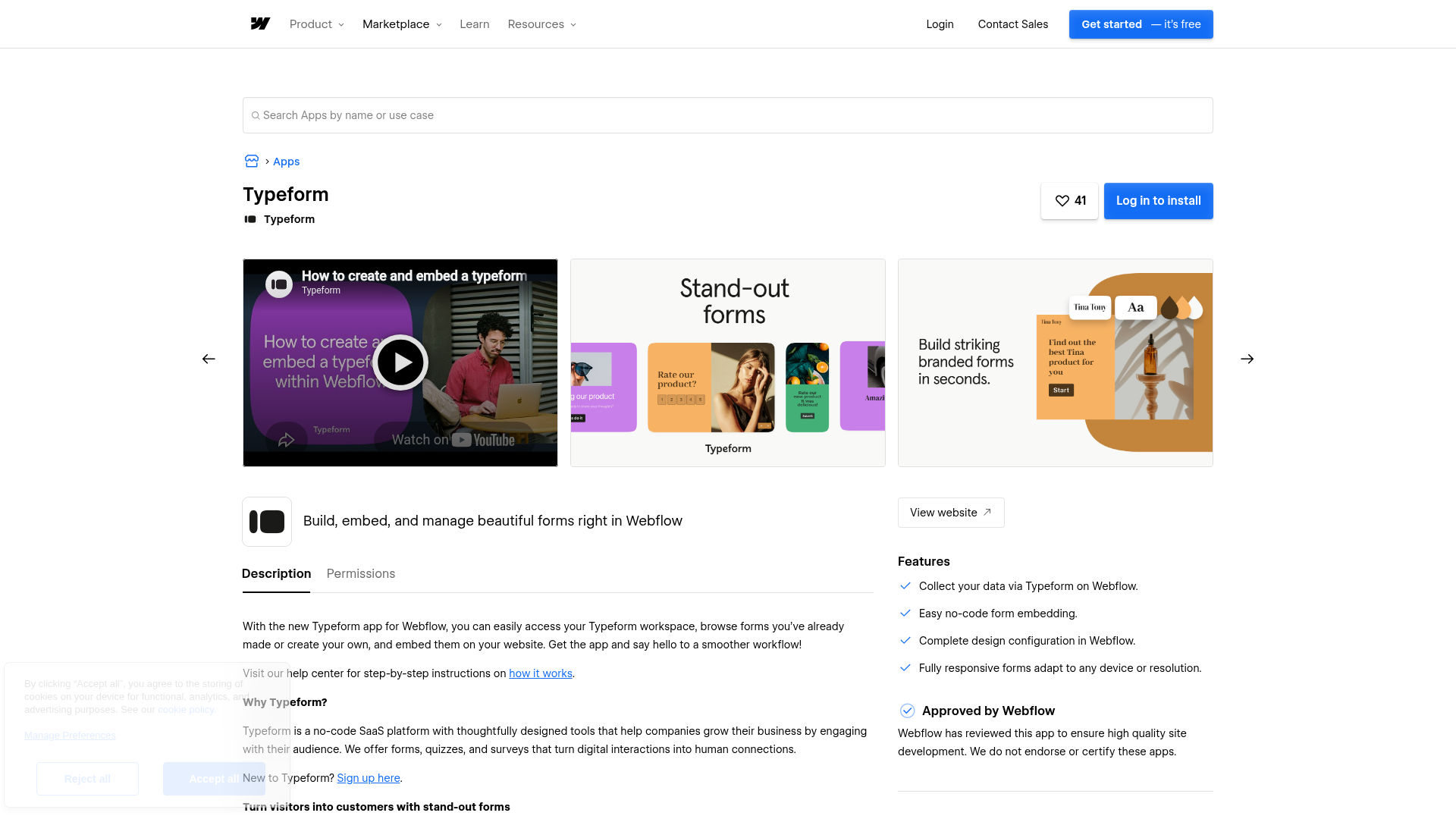Switch to the Permissions tab
The image size is (1456, 819).
point(361,574)
